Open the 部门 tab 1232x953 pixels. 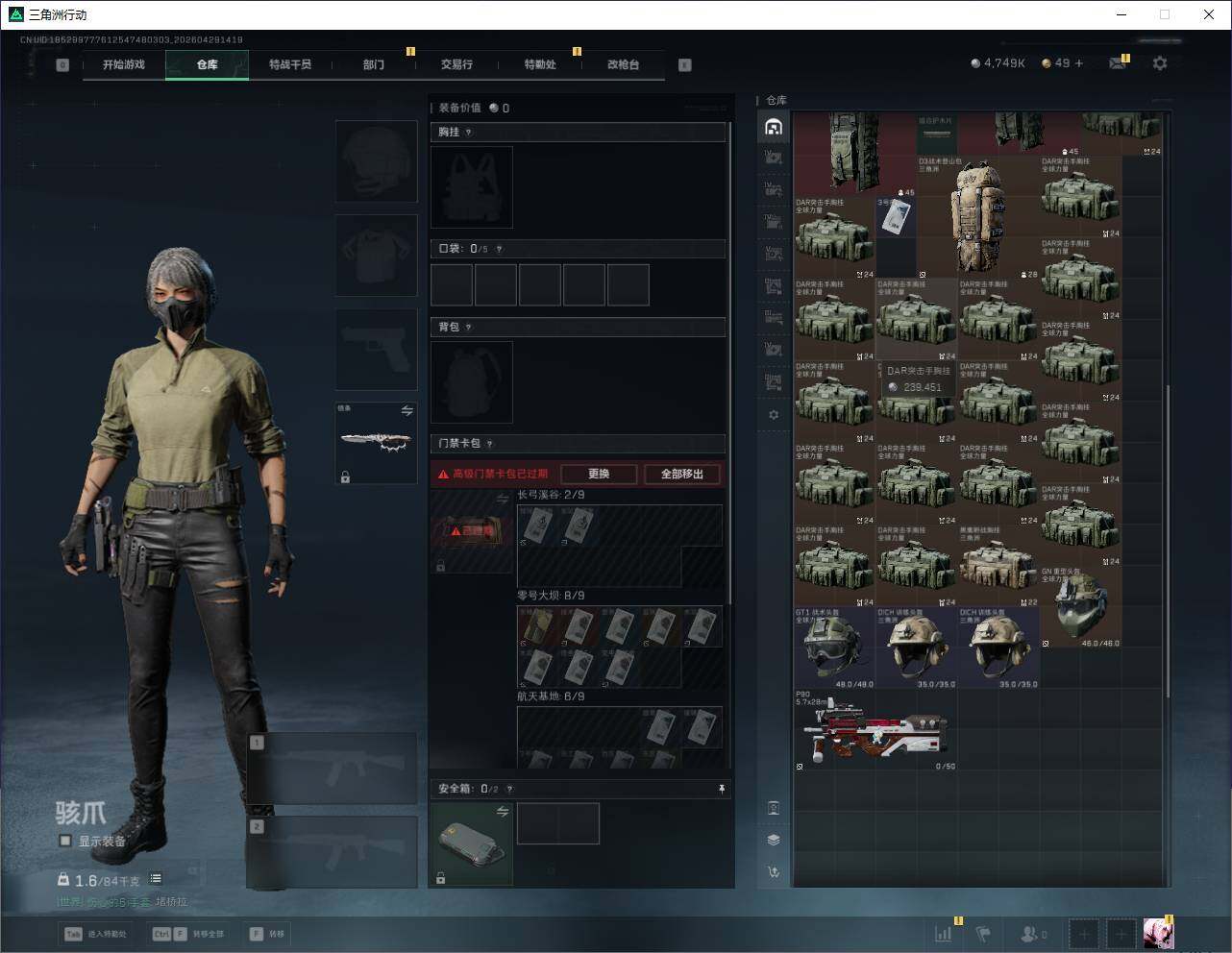coord(374,64)
